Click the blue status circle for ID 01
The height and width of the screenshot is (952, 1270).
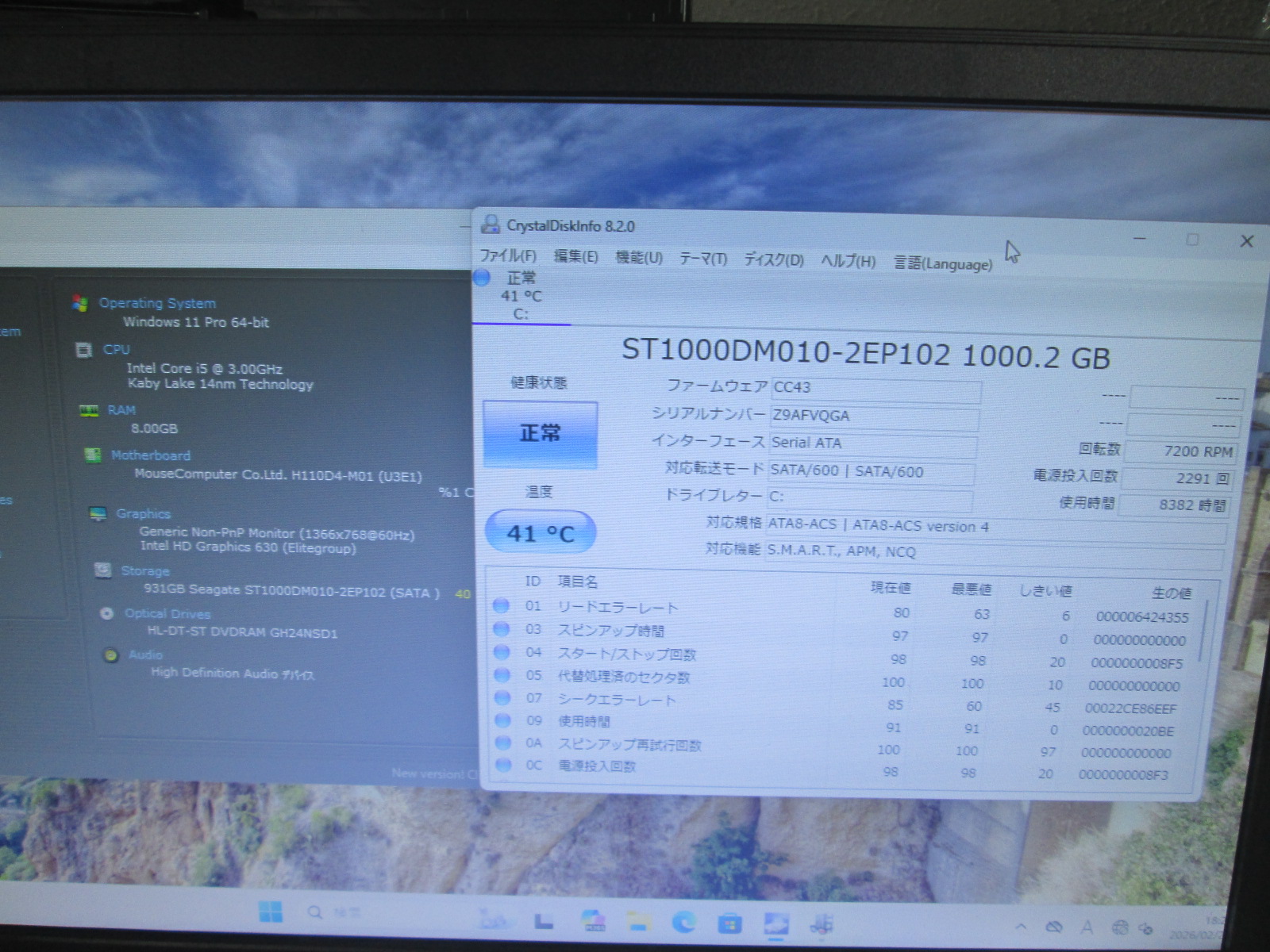click(x=501, y=606)
